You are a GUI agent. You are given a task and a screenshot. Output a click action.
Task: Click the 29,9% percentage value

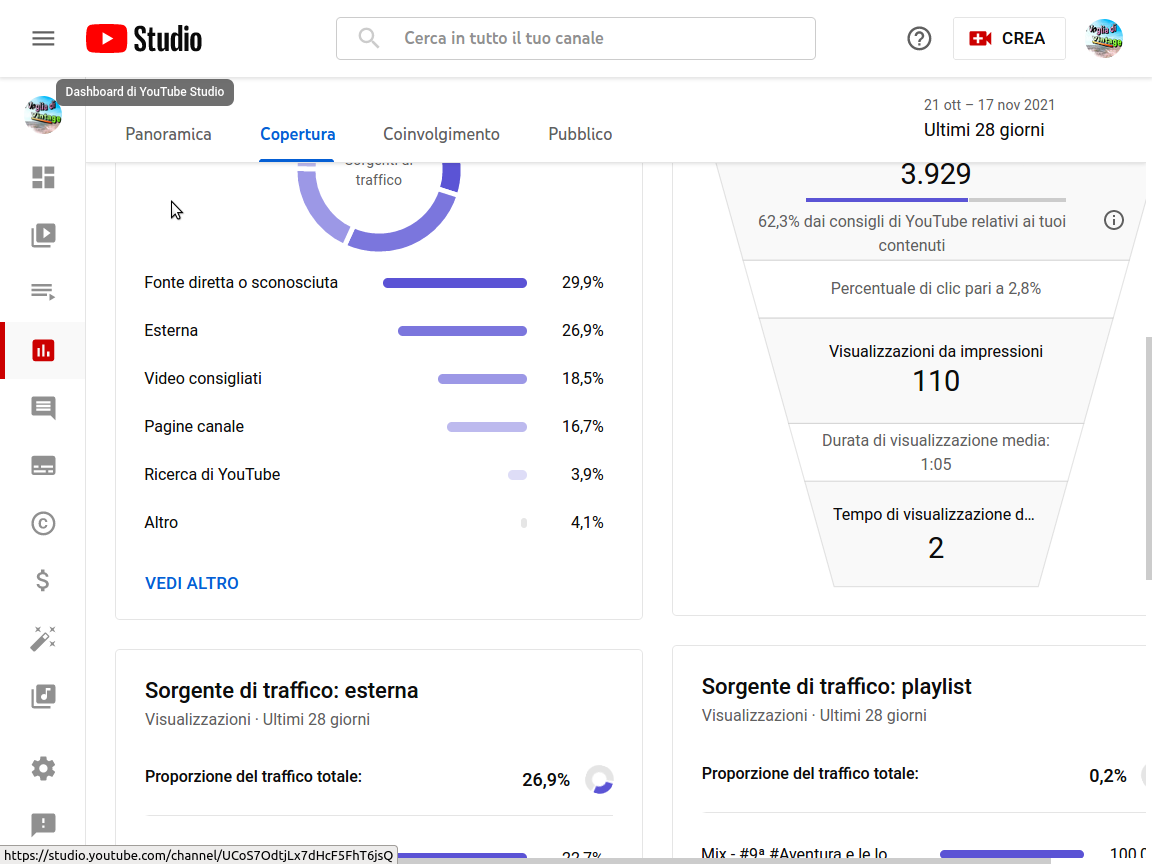click(583, 283)
